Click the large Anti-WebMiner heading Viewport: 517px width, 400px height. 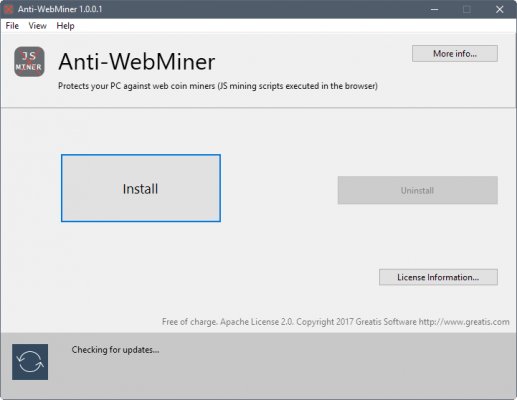click(x=137, y=62)
